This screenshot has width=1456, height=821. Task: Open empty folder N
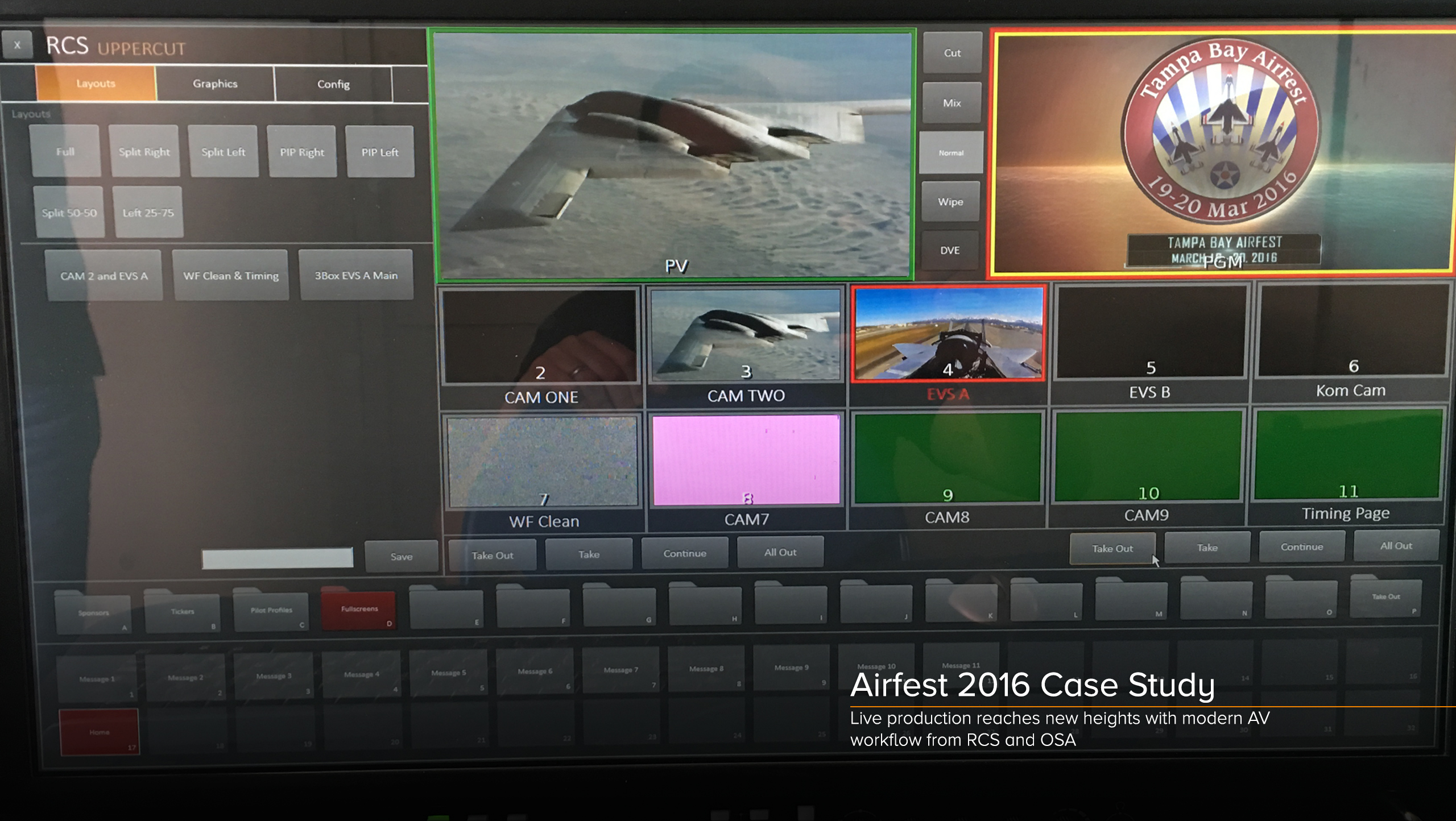1217,596
